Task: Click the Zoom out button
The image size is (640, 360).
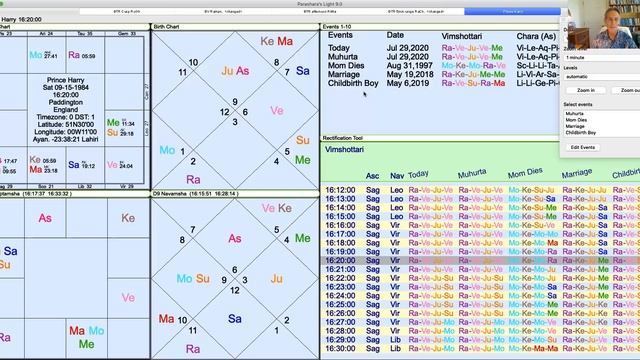Action: click(x=626, y=90)
